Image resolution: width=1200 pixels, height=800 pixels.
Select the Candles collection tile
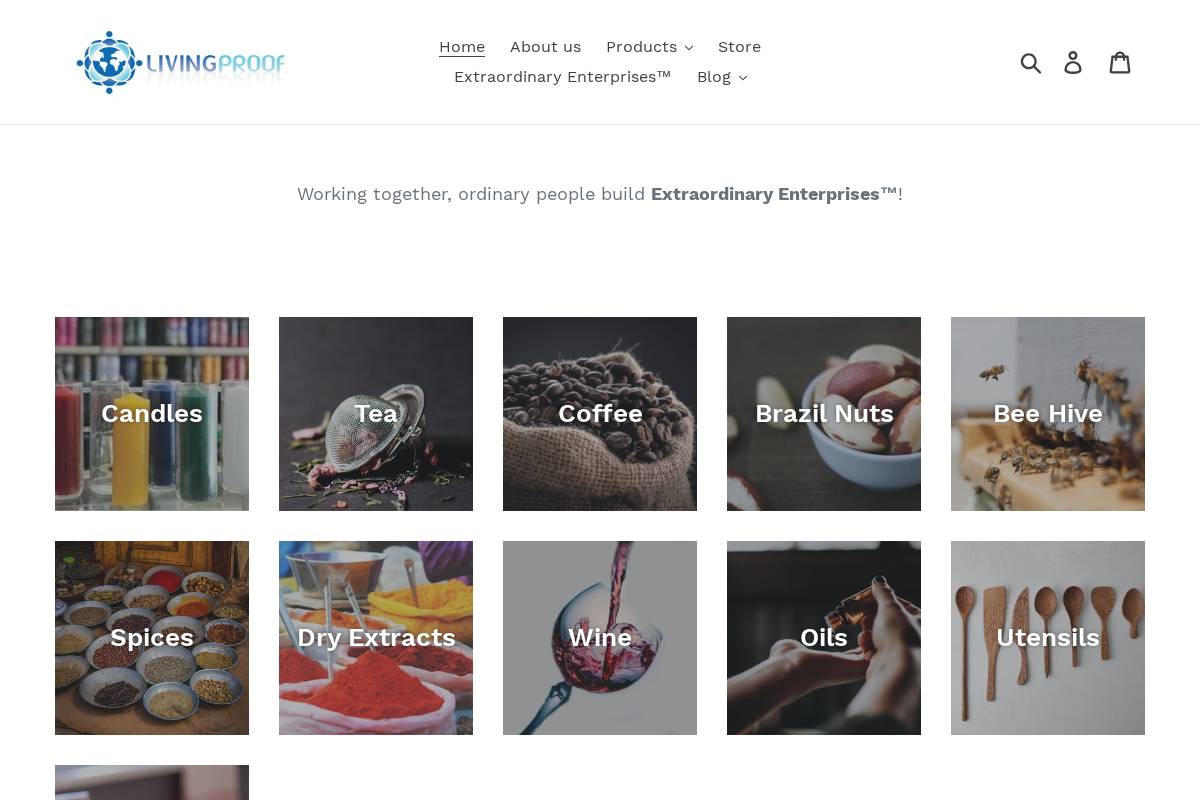152,414
